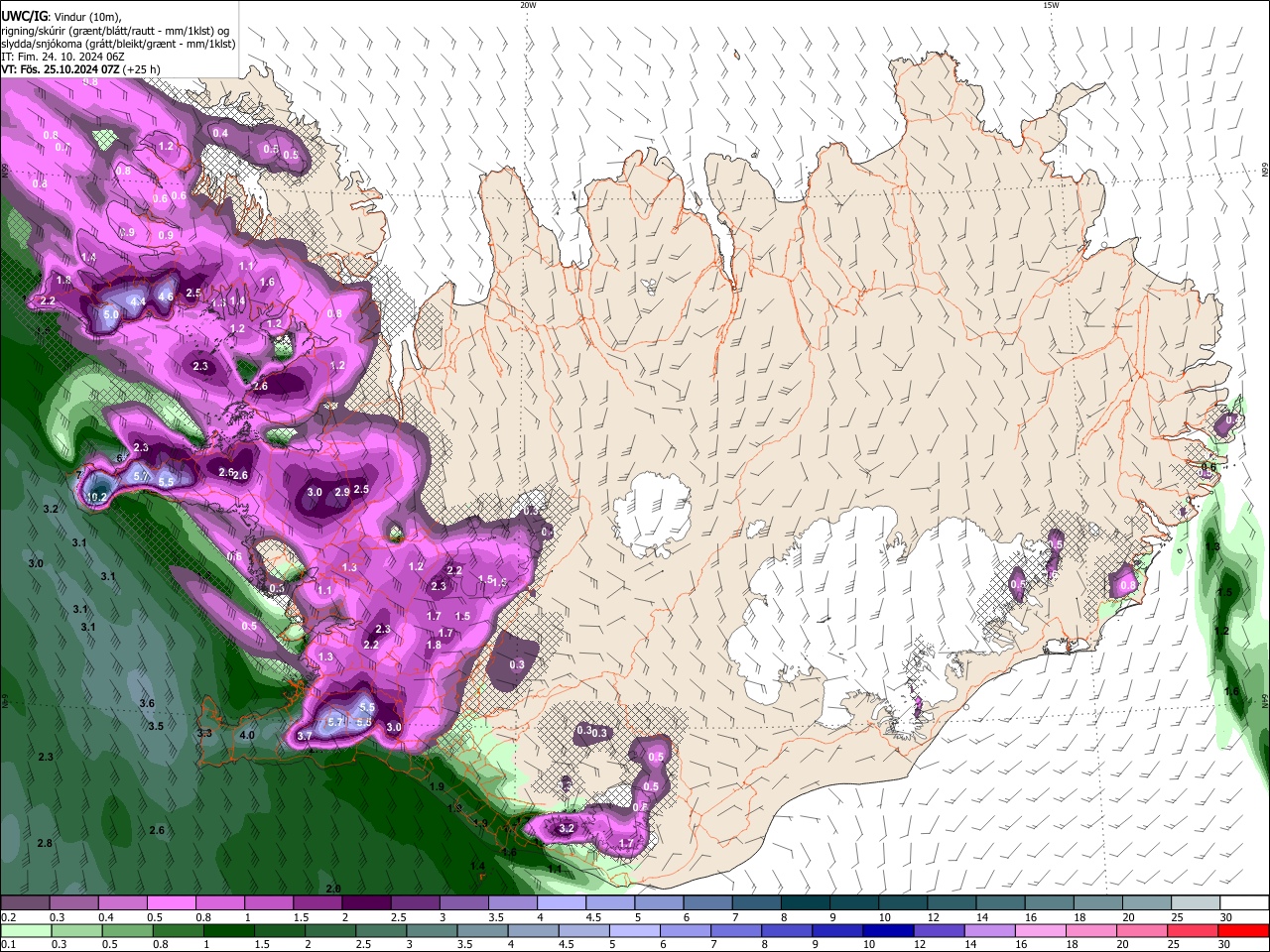Viewport: 1270px width, 952px height.
Task: Click the rain legend swatch between 3 and 3.5
Action: 434,930
